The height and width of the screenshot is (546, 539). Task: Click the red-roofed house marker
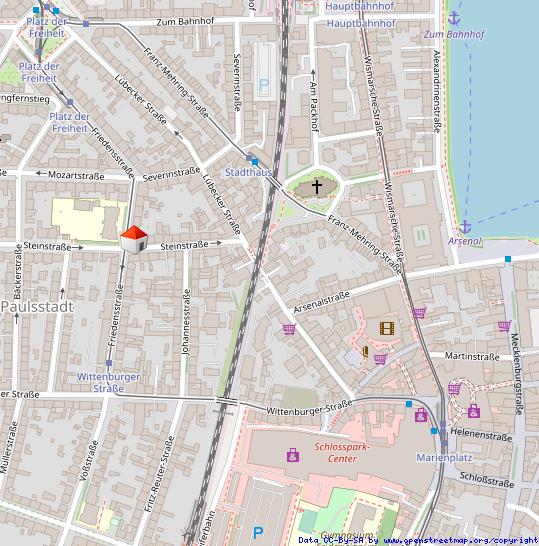coord(134,239)
